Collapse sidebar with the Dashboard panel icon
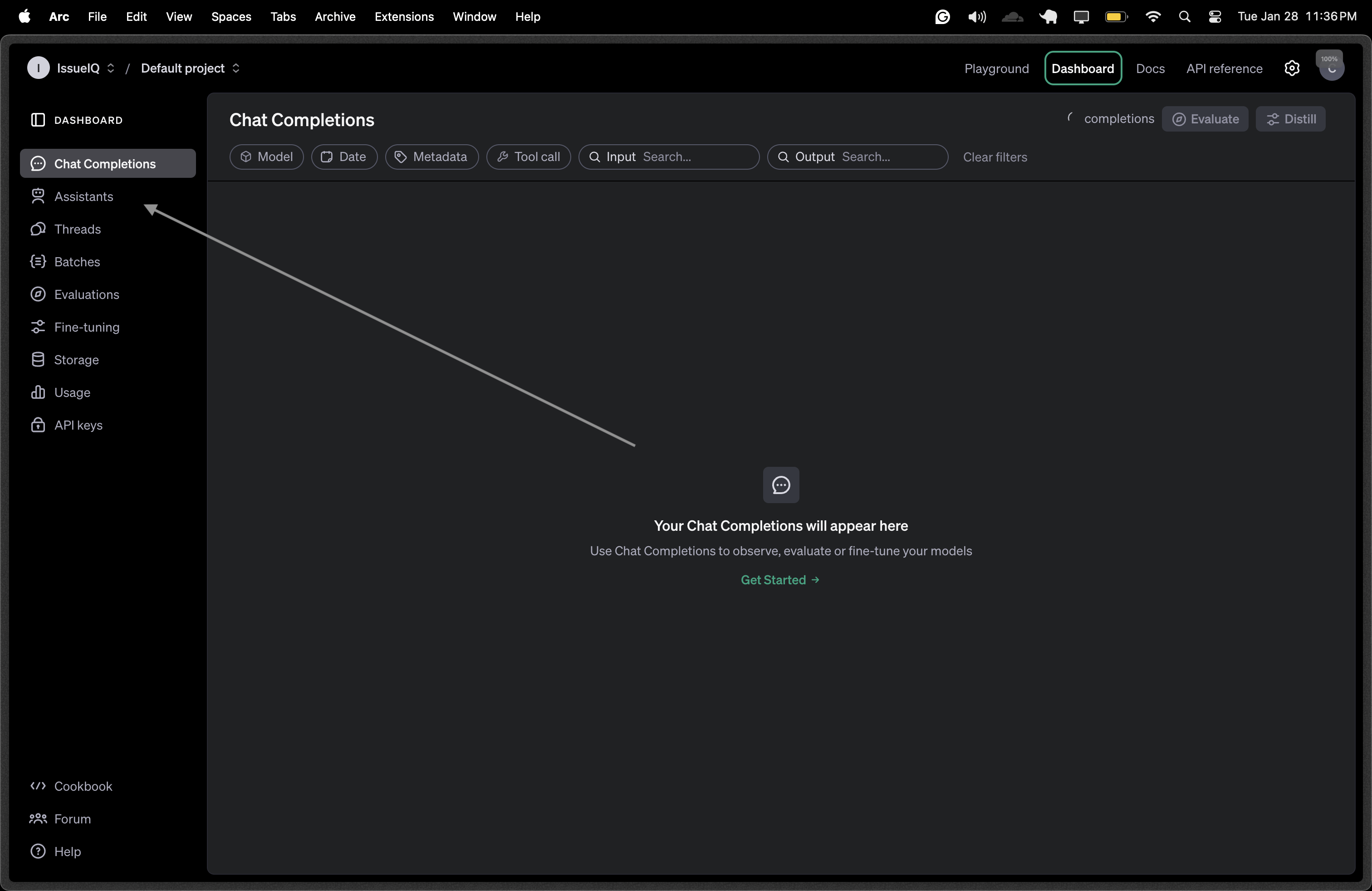Screen dimensions: 1372x891 38,120
